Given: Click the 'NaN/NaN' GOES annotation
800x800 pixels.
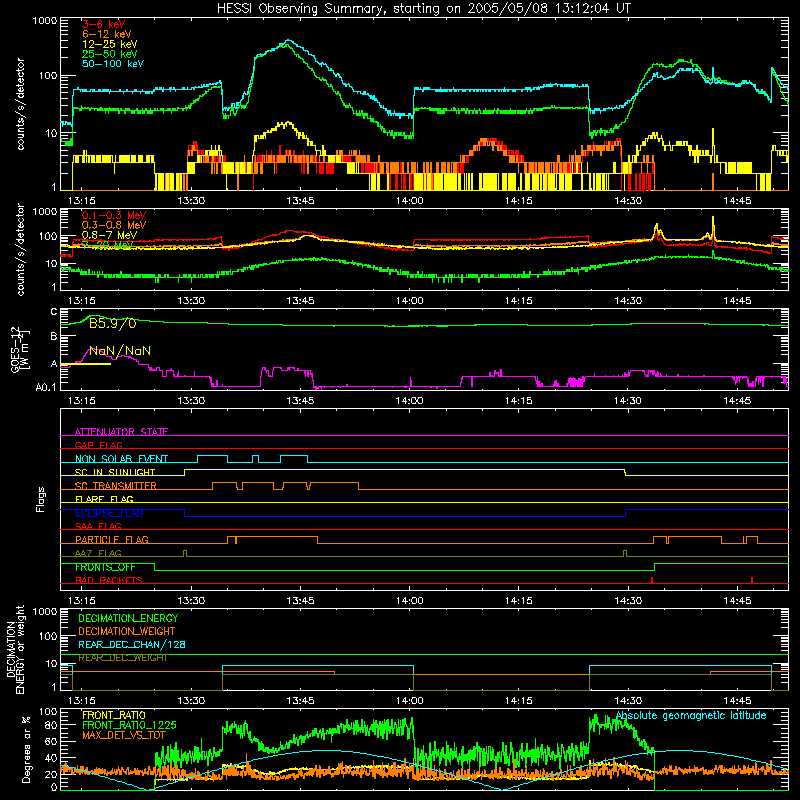Looking at the screenshot, I should [120, 351].
